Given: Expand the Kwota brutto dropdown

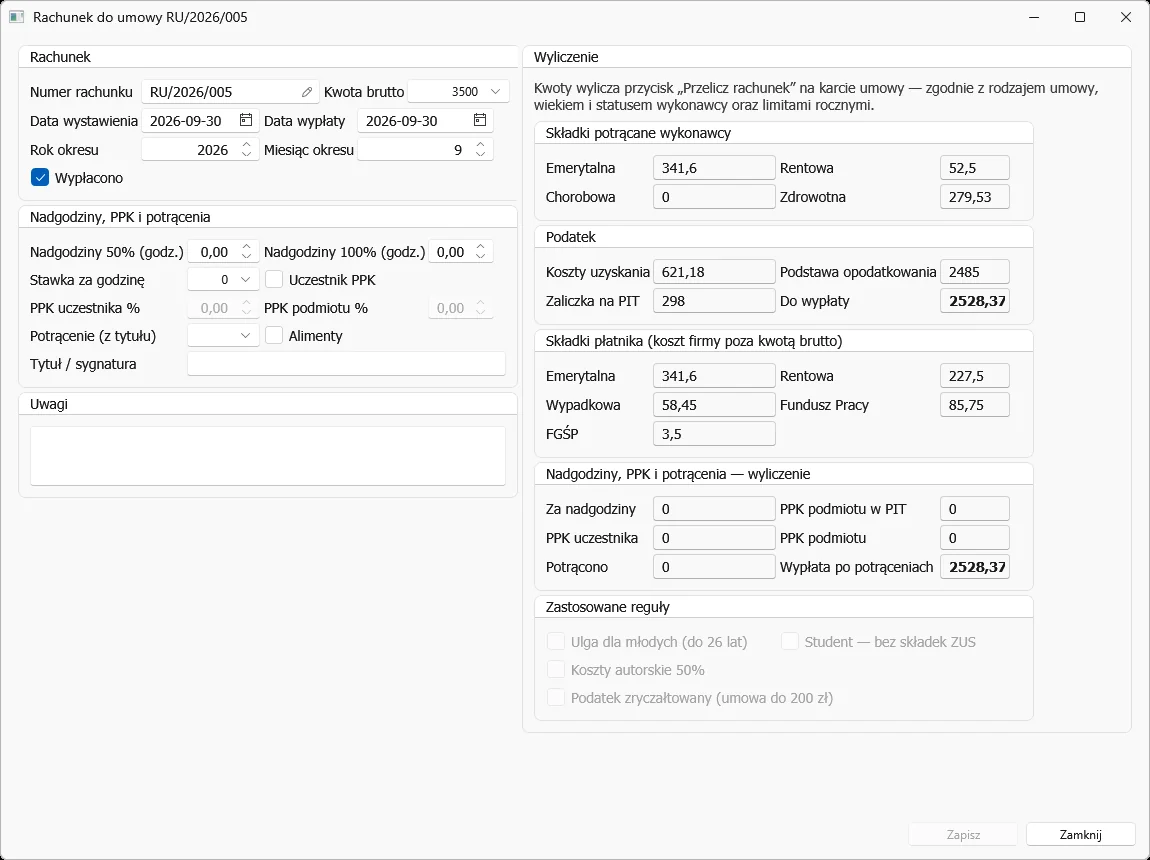Looking at the screenshot, I should (495, 92).
